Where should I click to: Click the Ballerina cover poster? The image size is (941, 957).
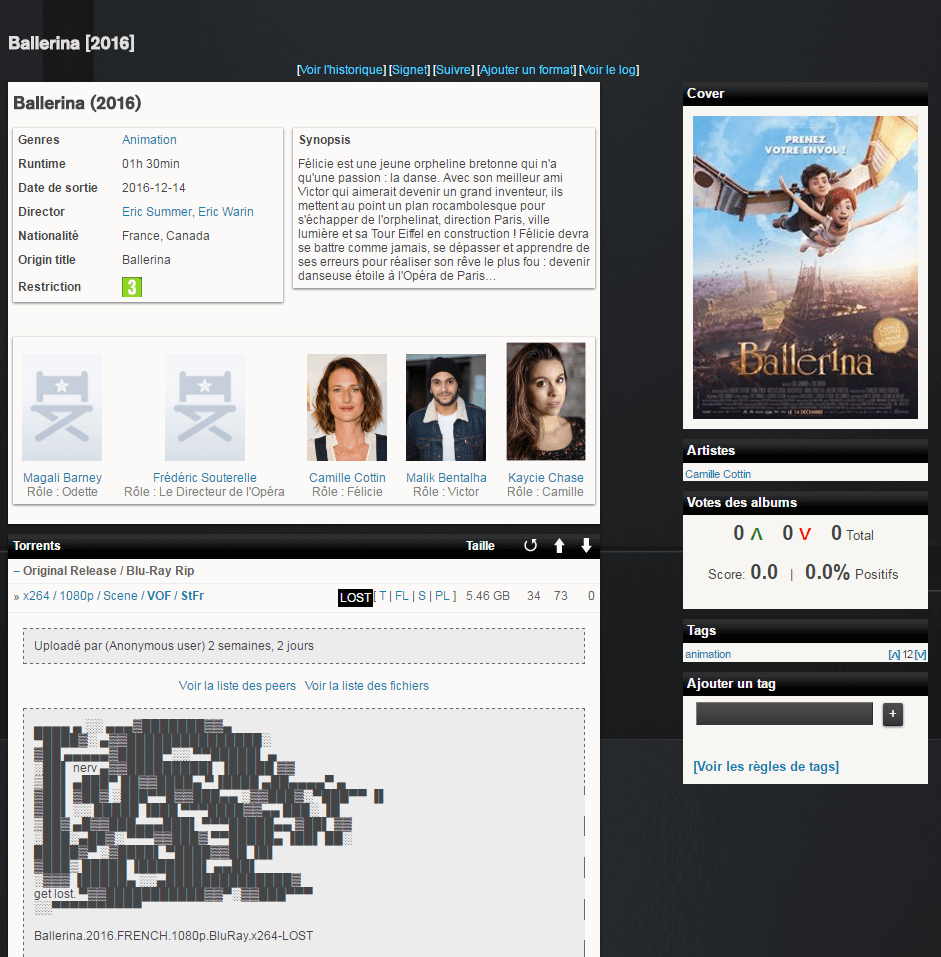point(805,267)
